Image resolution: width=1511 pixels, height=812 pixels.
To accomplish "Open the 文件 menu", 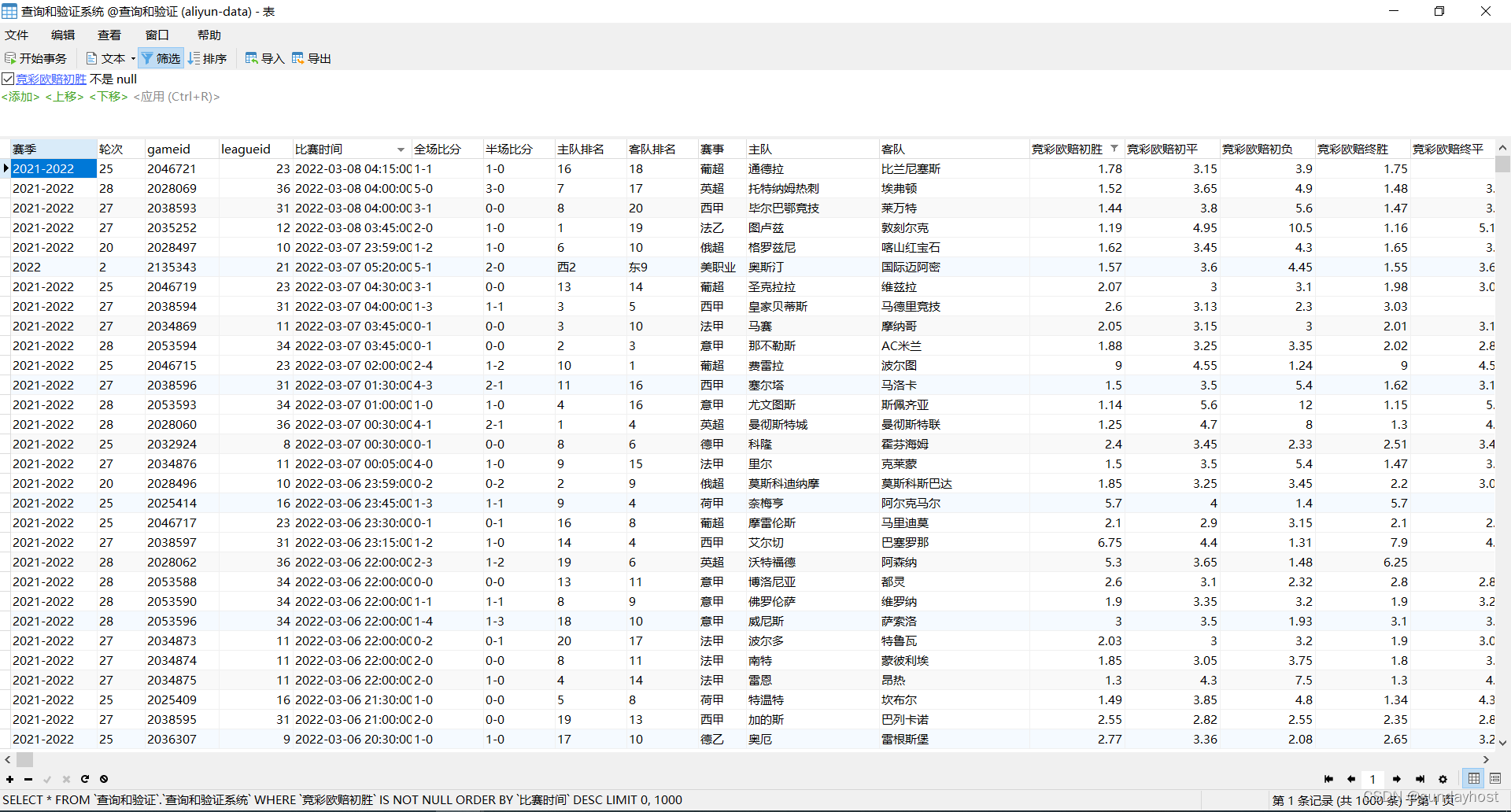I will tap(17, 35).
